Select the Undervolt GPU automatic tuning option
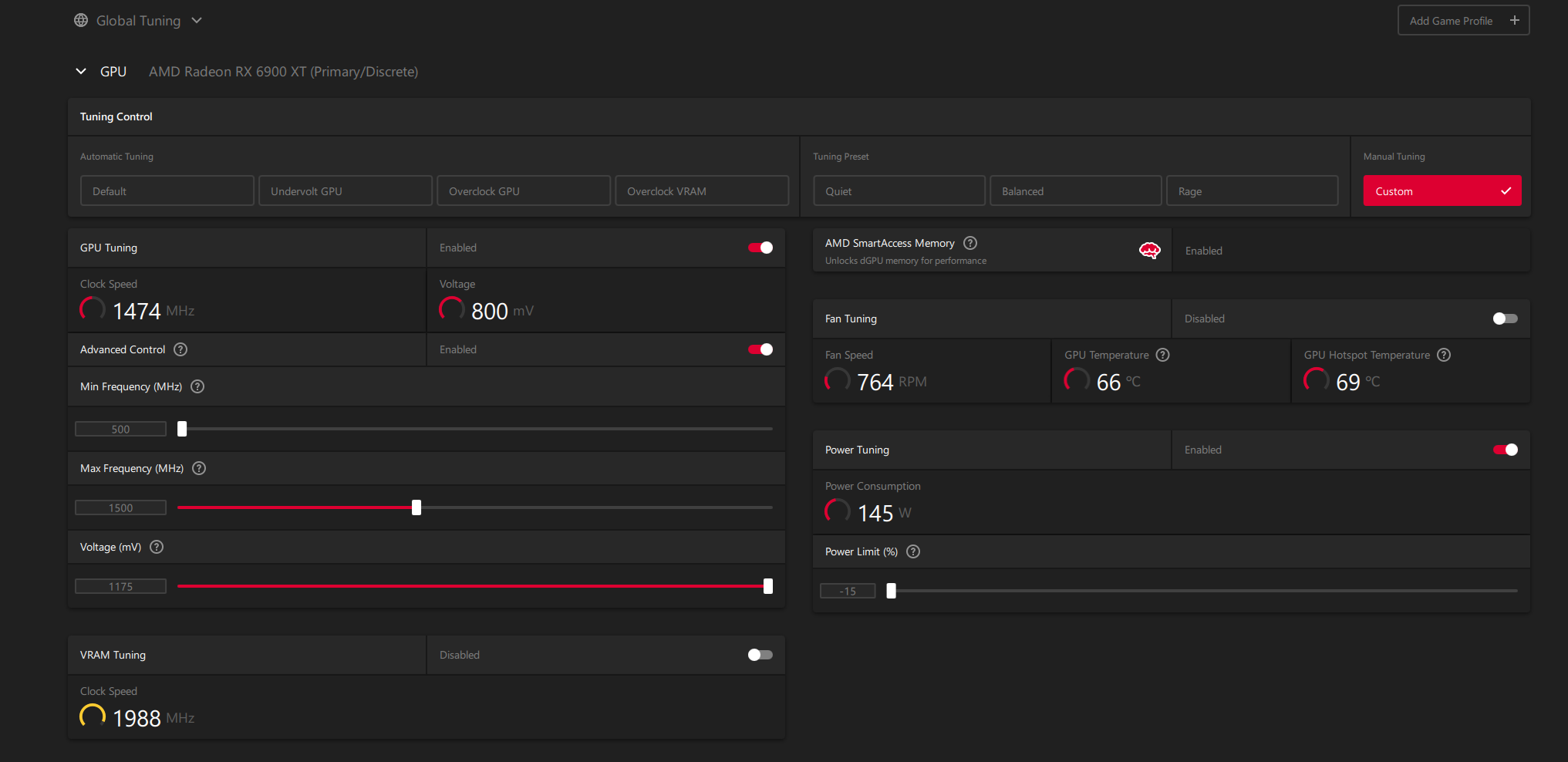 click(345, 191)
